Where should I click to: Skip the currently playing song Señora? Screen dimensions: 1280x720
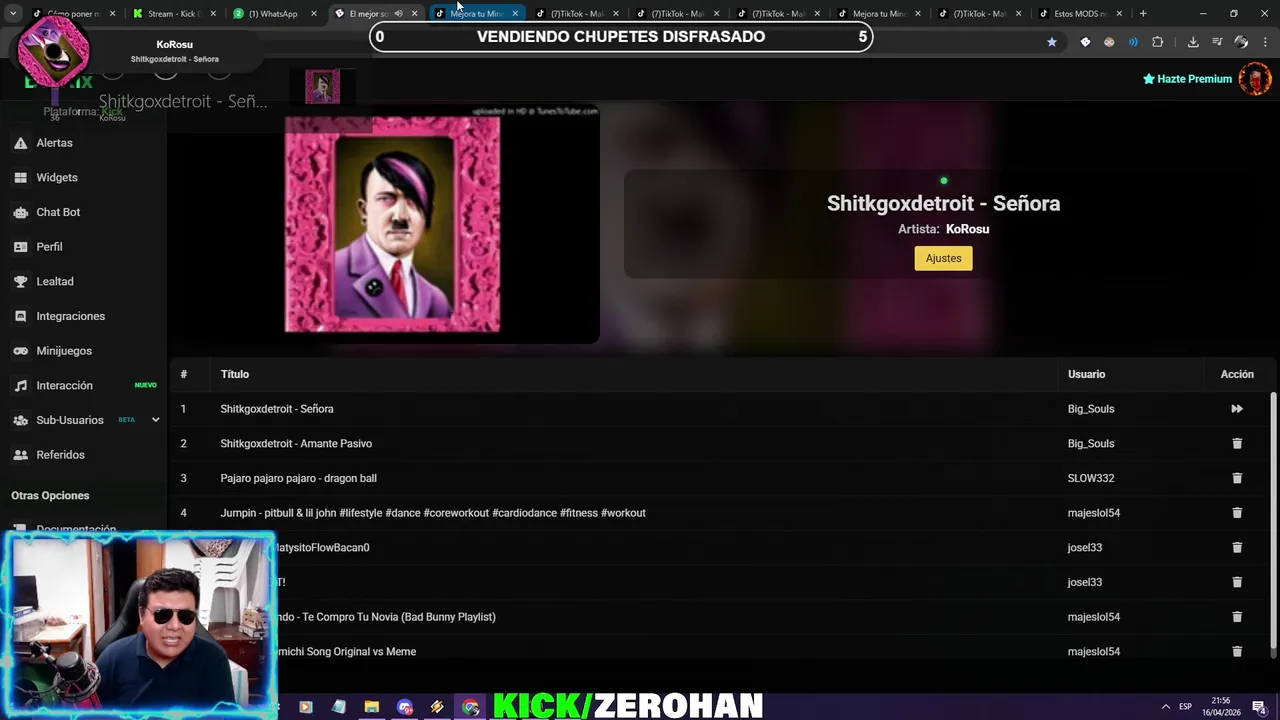pyautogui.click(x=1237, y=409)
